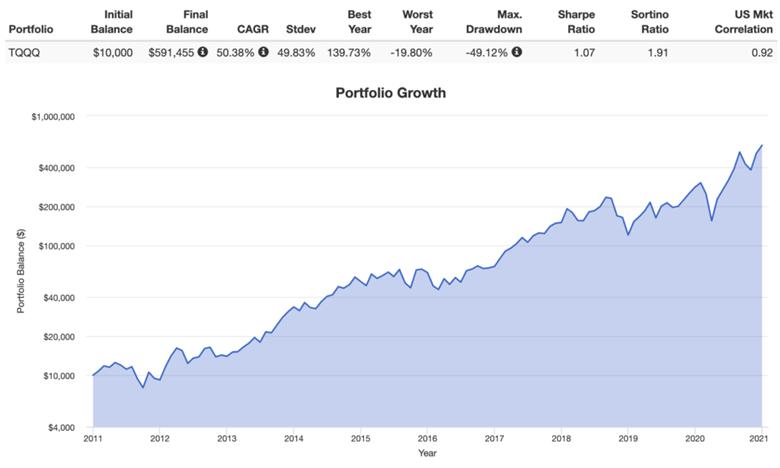
Task: Select the Initial Balance column header
Action: [112, 22]
